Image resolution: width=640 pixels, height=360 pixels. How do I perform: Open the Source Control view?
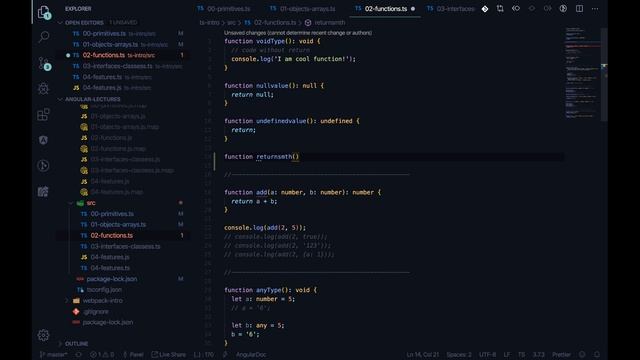click(44, 63)
